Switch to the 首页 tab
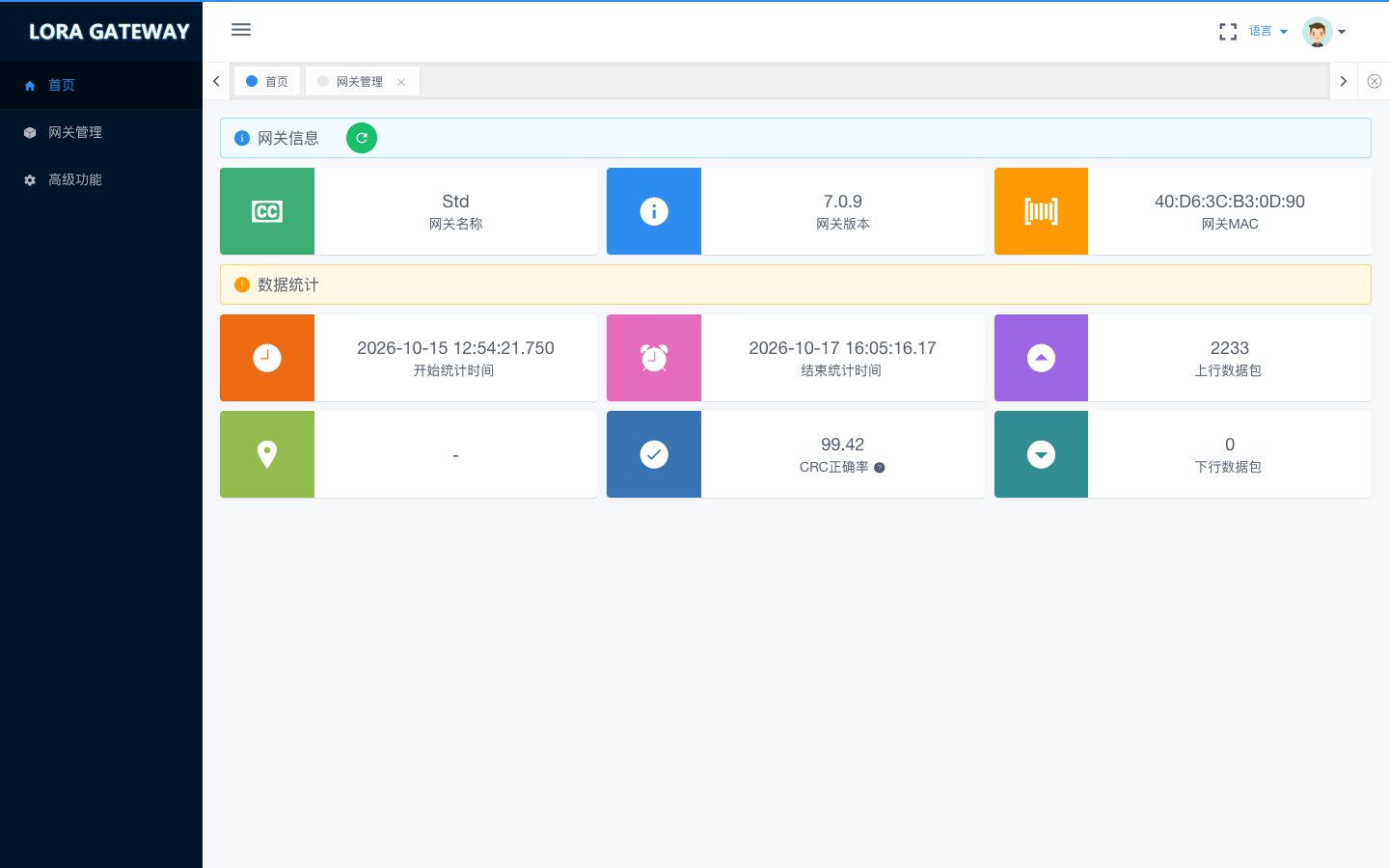This screenshot has width=1389, height=868. tap(267, 81)
